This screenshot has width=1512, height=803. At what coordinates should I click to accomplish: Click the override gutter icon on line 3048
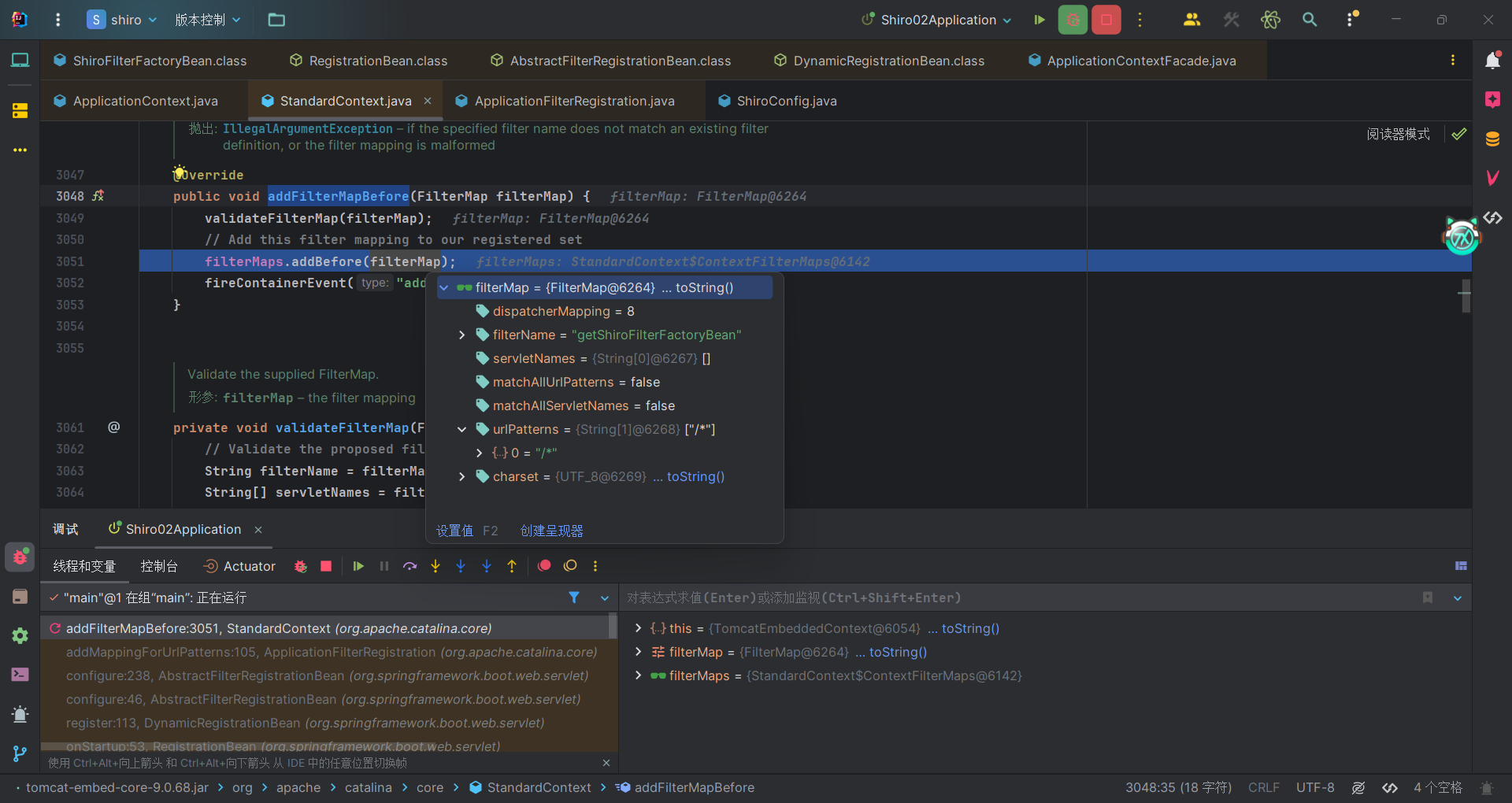pos(98,196)
